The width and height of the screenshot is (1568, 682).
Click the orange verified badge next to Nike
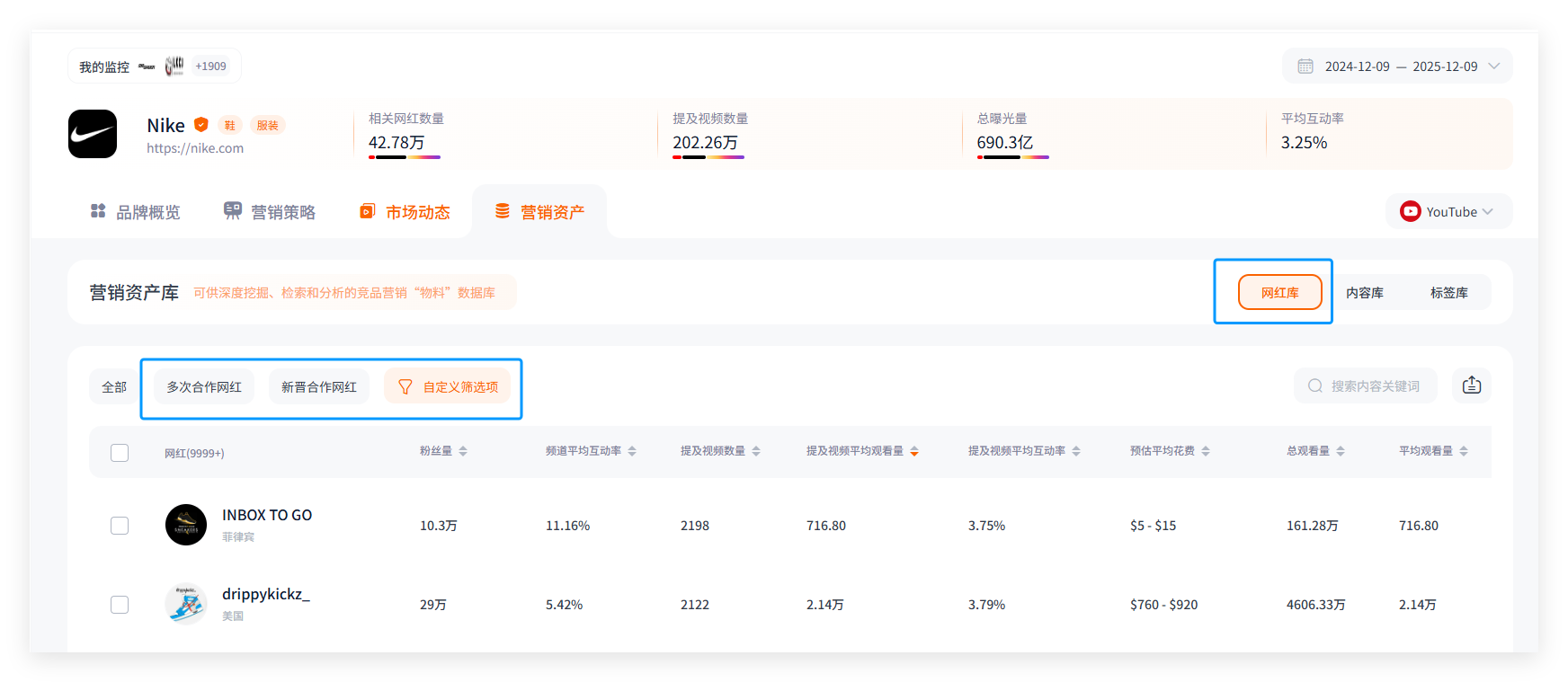click(201, 125)
